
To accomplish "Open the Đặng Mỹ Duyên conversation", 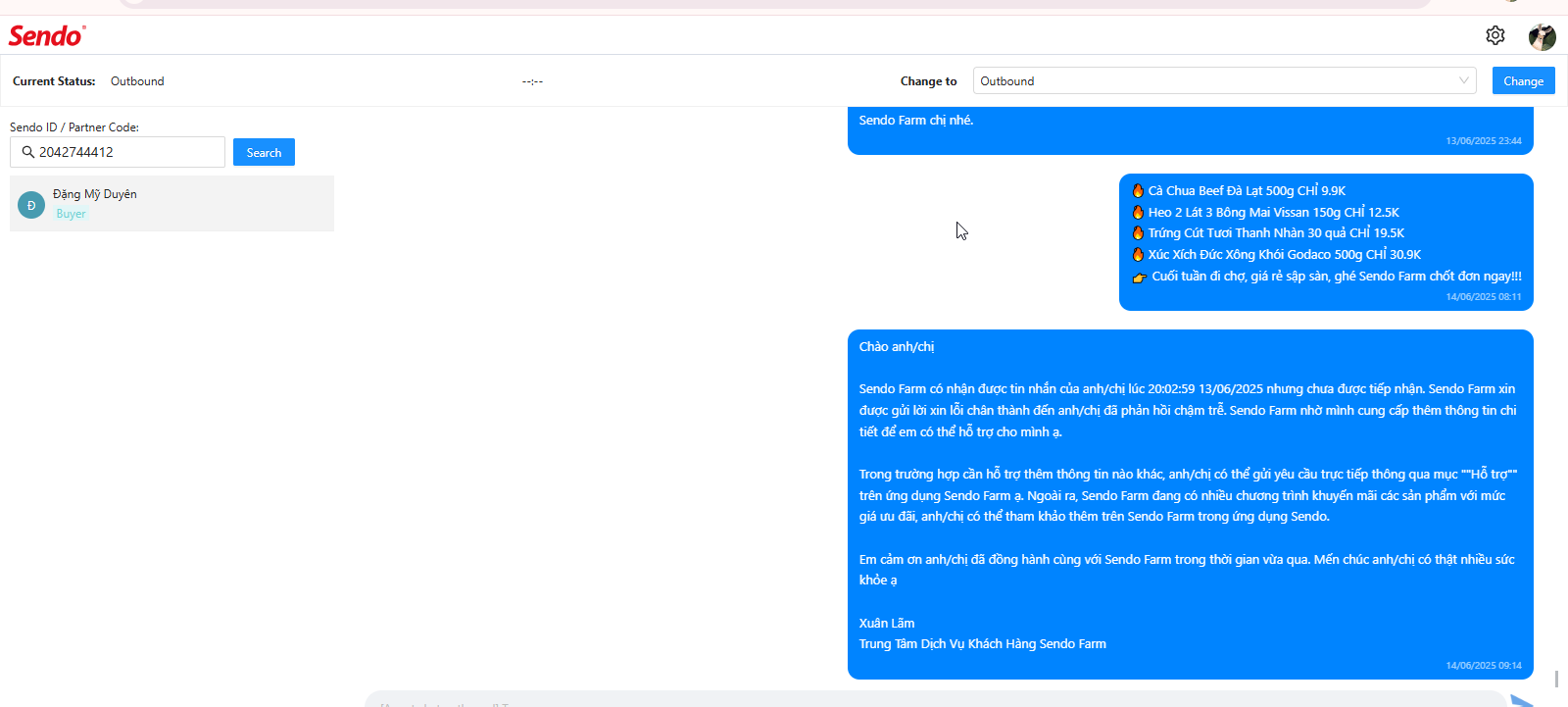I will 171,204.
